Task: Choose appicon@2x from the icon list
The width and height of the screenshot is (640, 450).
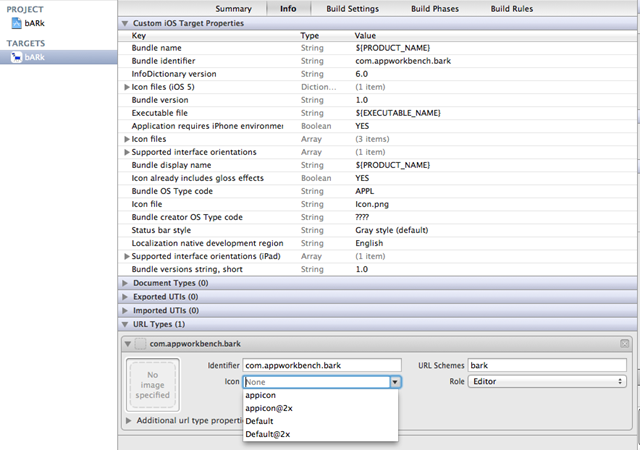Action: [x=270, y=408]
